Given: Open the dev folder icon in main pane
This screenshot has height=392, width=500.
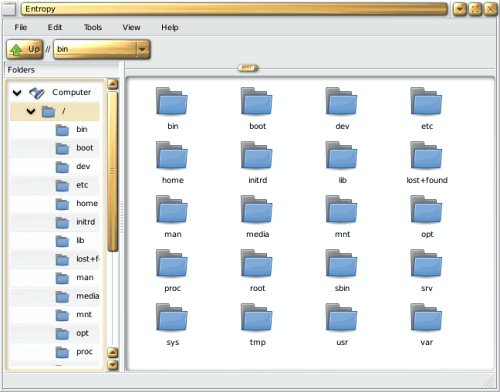Looking at the screenshot, I should pos(341,101).
